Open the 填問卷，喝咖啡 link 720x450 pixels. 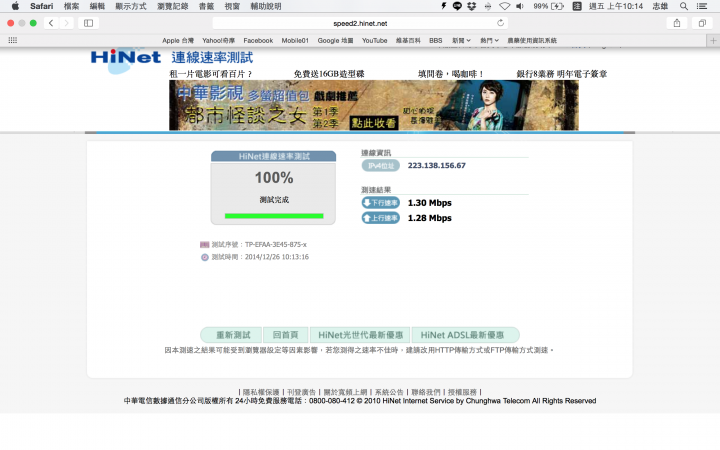coord(450,73)
